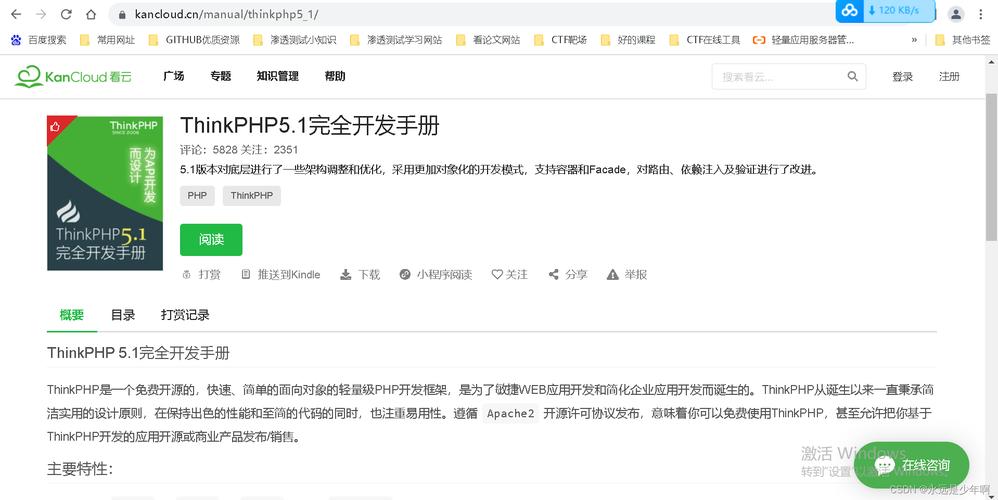Open the GITHUB优质资源 bookmark folder
The width and height of the screenshot is (998, 500).
[194, 40]
